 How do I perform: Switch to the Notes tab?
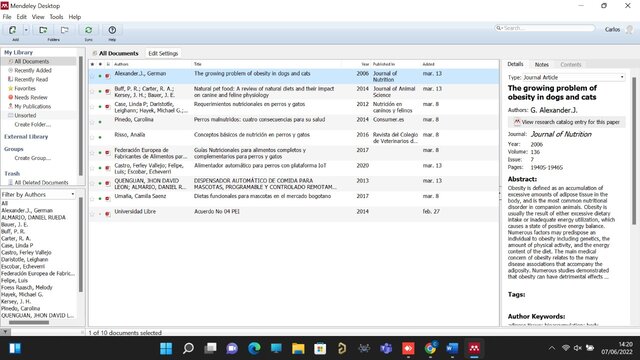[x=542, y=64]
